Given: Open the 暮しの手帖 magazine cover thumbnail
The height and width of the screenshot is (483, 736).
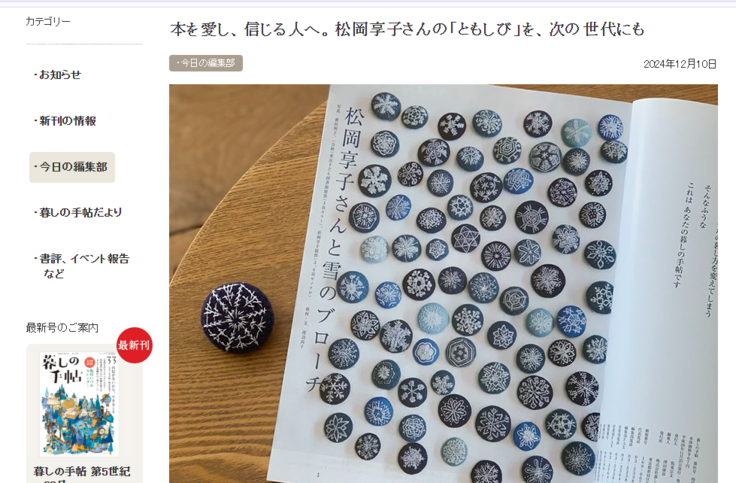Looking at the screenshot, I should (x=79, y=404).
